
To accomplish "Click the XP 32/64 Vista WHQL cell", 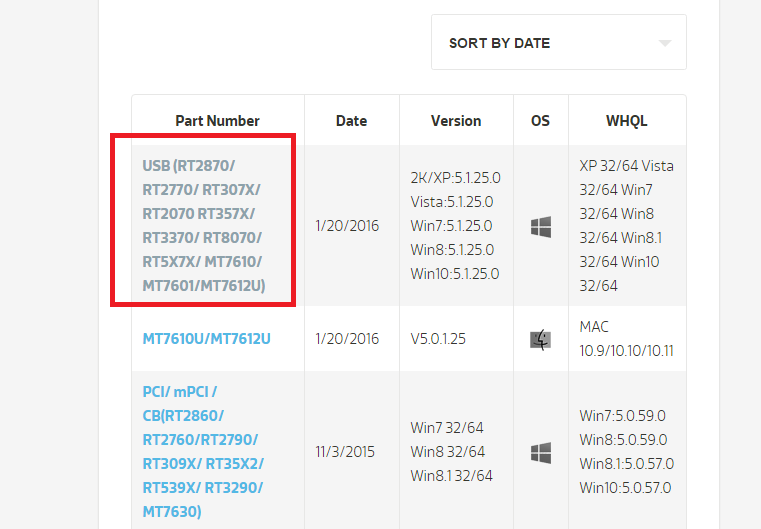I will (x=626, y=166).
